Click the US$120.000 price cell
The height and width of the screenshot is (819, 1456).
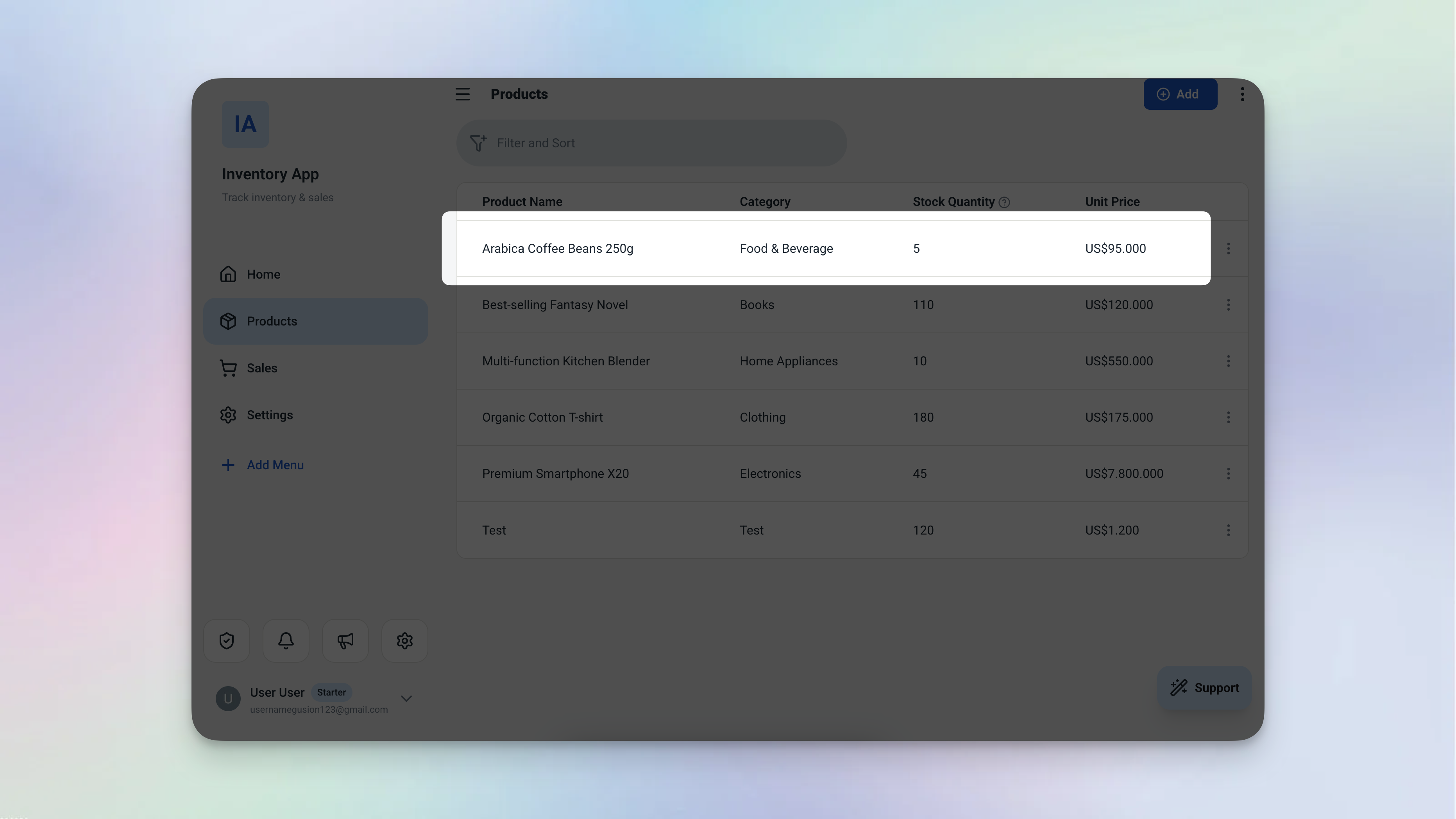tap(1118, 305)
